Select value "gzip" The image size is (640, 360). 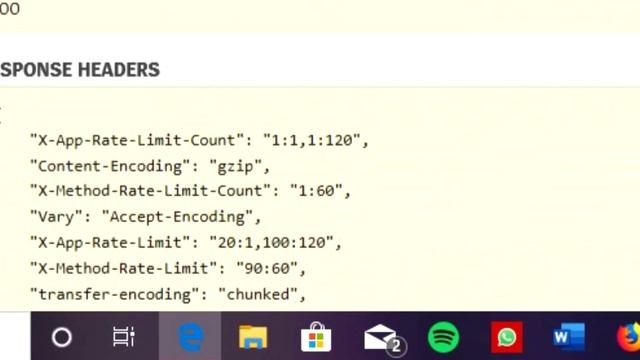[x=235, y=167]
